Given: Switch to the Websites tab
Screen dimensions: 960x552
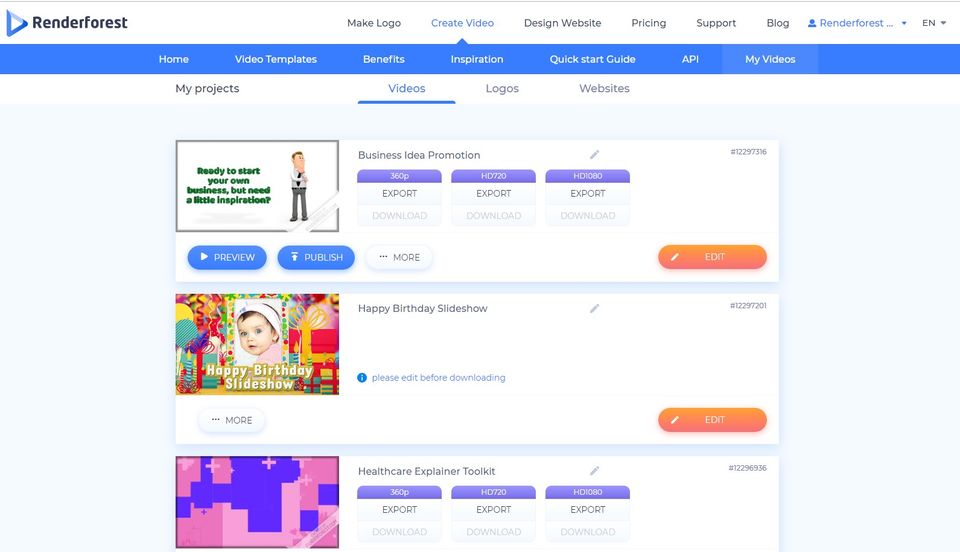Looking at the screenshot, I should tap(604, 89).
